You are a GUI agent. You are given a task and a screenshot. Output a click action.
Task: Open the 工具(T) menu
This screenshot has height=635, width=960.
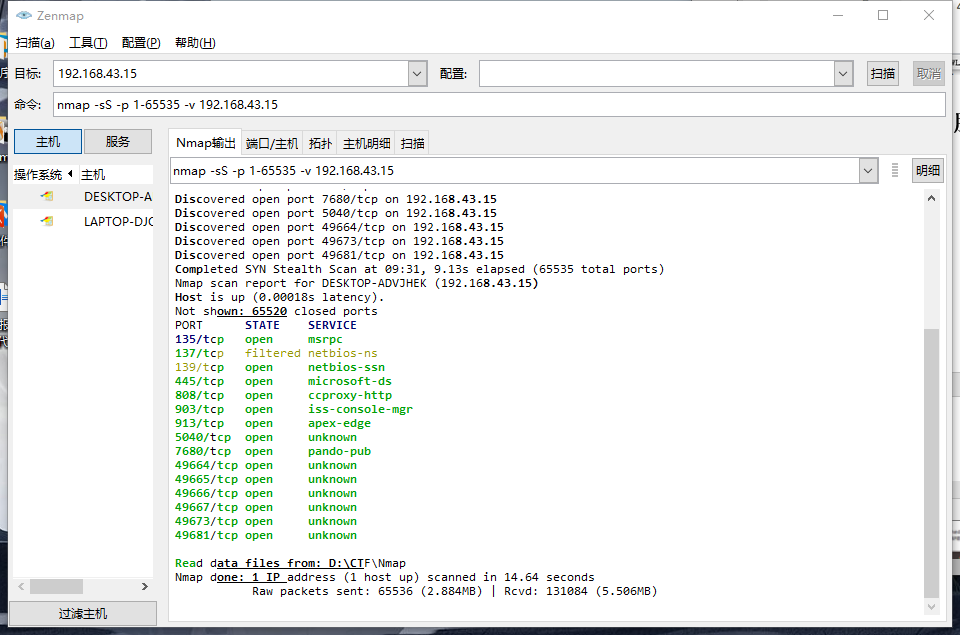[x=88, y=42]
